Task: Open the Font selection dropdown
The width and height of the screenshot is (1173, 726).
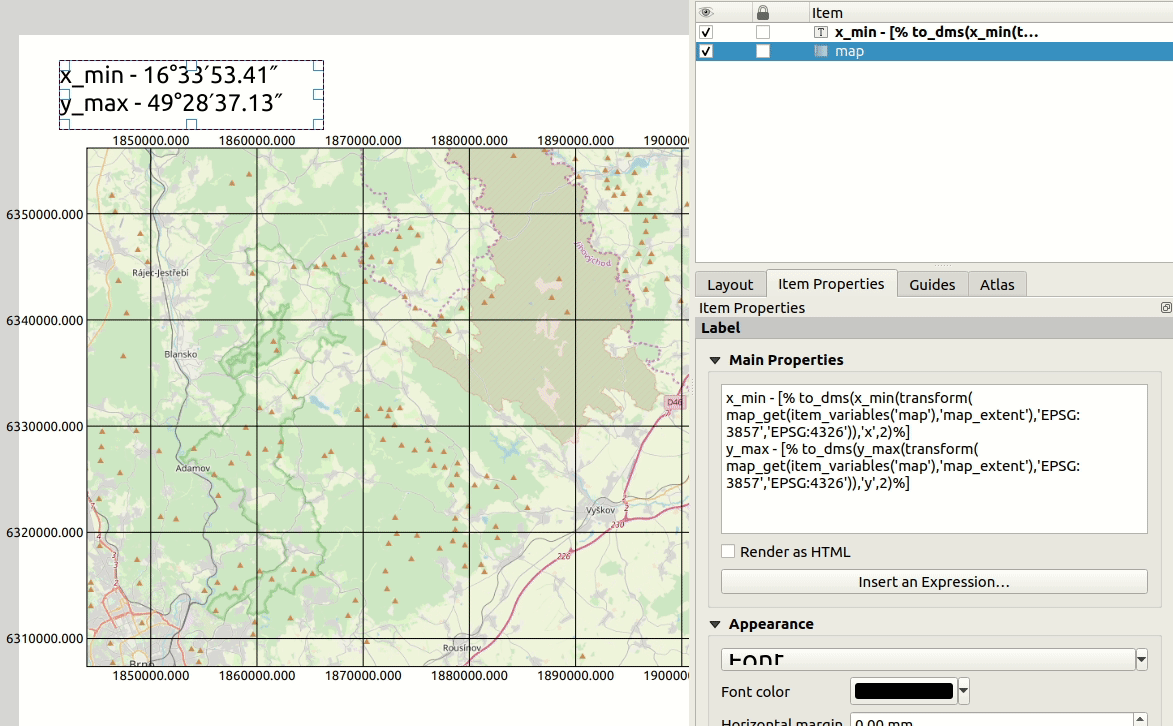Action: [x=1140, y=658]
